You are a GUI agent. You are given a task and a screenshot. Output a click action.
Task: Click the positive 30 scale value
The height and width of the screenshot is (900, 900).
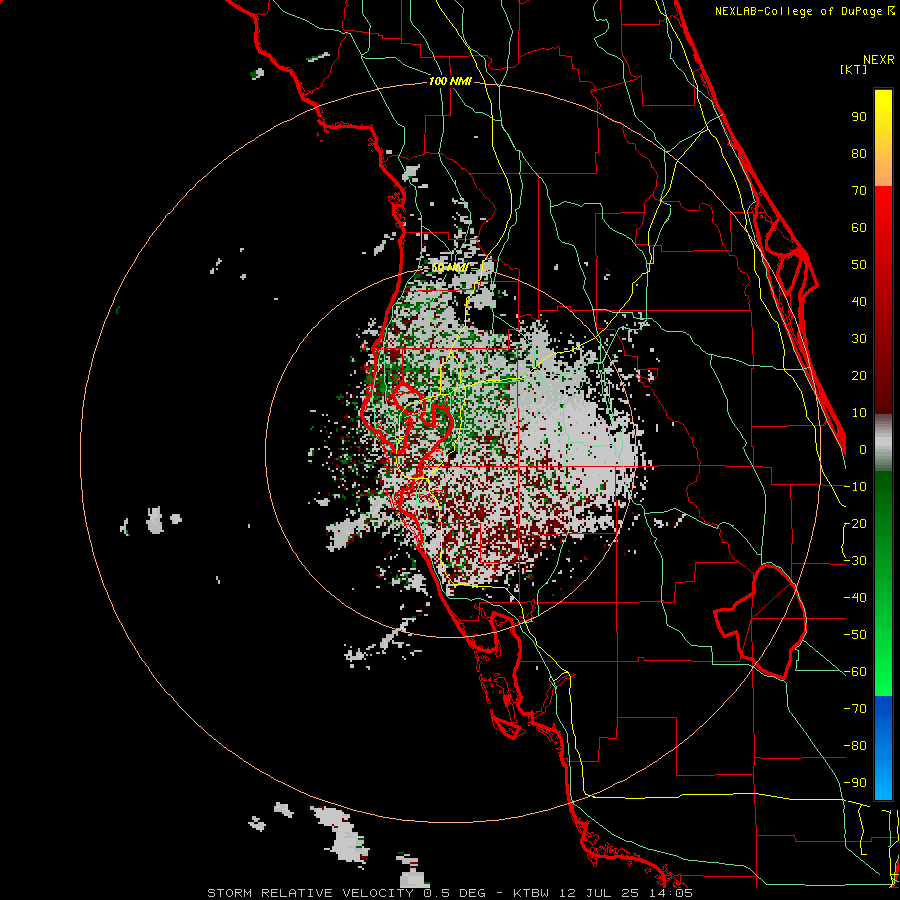coord(859,339)
